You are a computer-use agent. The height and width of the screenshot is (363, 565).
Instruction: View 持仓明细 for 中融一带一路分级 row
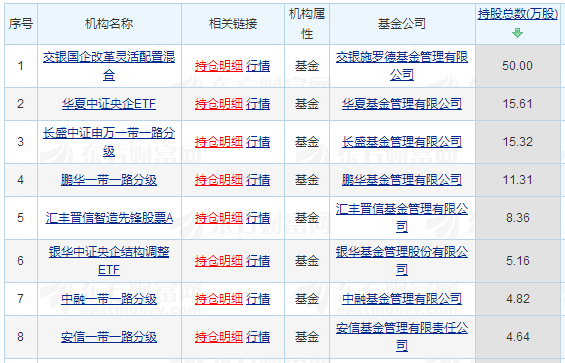219,299
